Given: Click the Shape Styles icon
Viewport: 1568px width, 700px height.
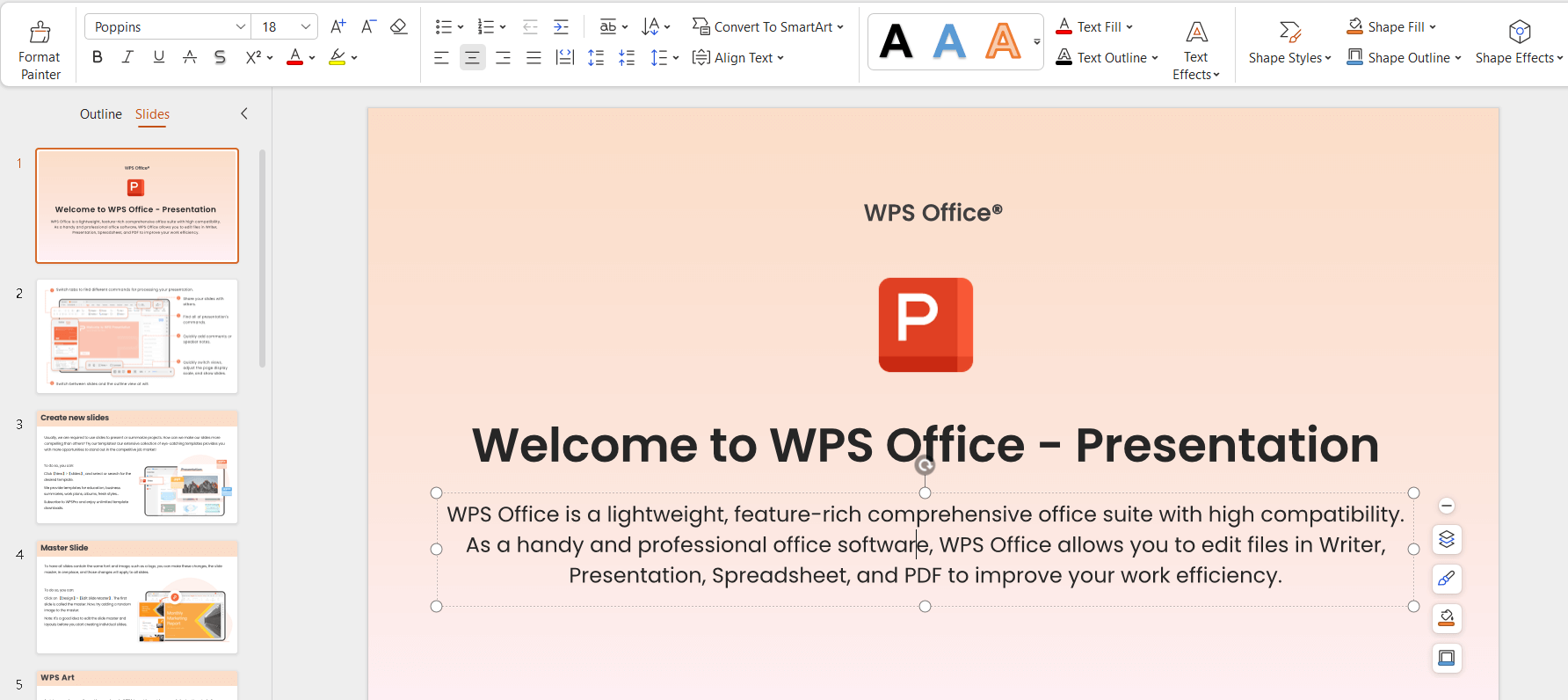Looking at the screenshot, I should point(1289,33).
